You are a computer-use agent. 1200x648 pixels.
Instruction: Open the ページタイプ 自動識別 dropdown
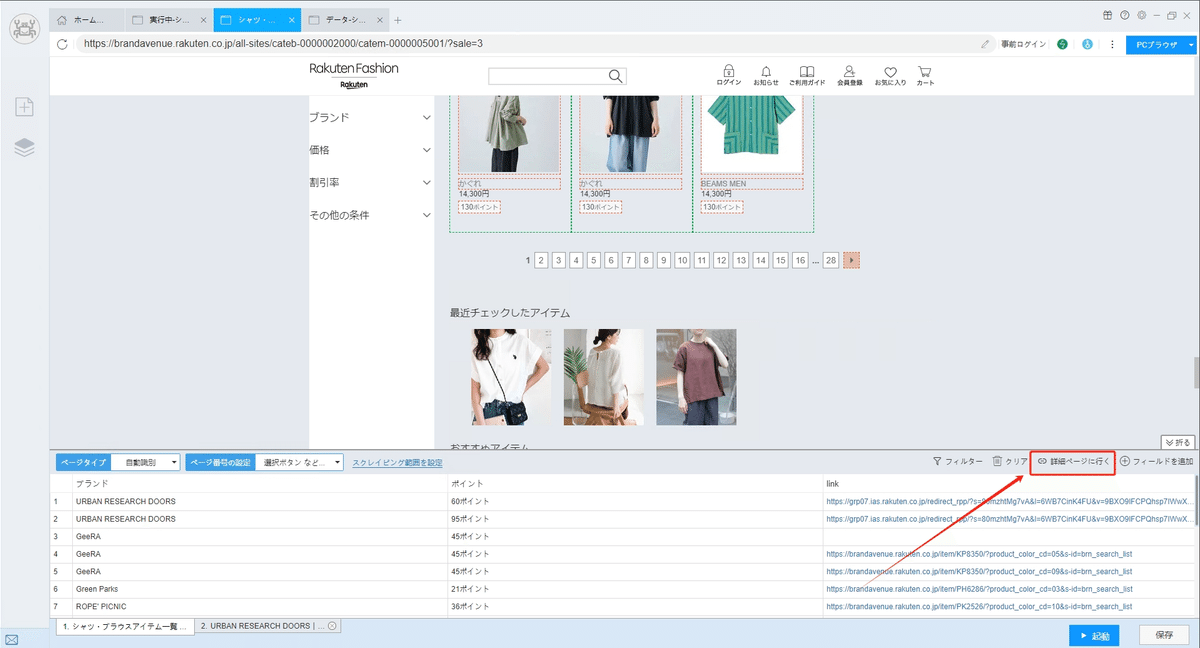point(146,462)
